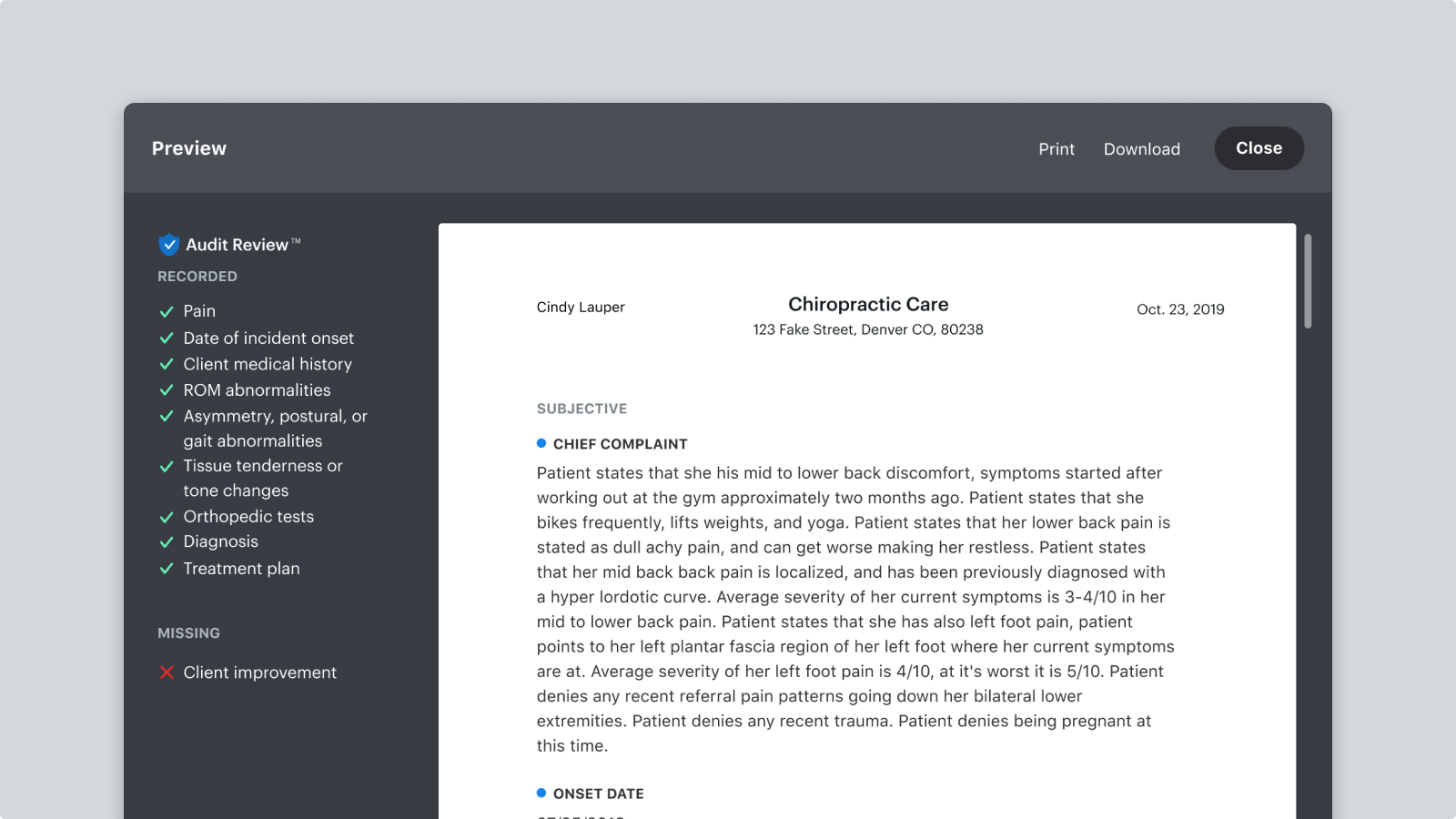Viewport: 1456px width, 819px height.
Task: Click the checkmark icon next to Diagnosis
Action: (167, 542)
